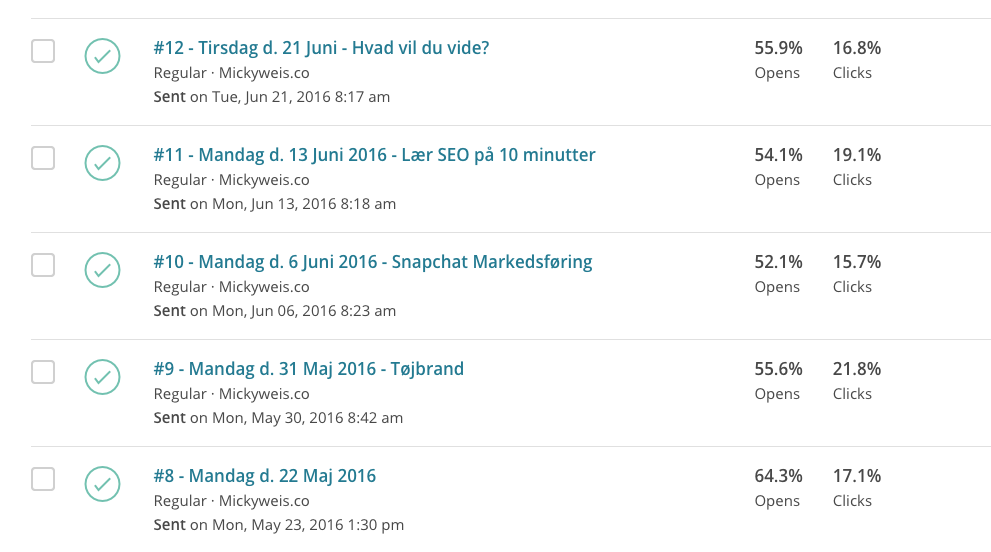Screen dimensions: 991x552
Task: Select the checkbox for #8 Mandag d. 22 Maj
Action: tap(43, 479)
